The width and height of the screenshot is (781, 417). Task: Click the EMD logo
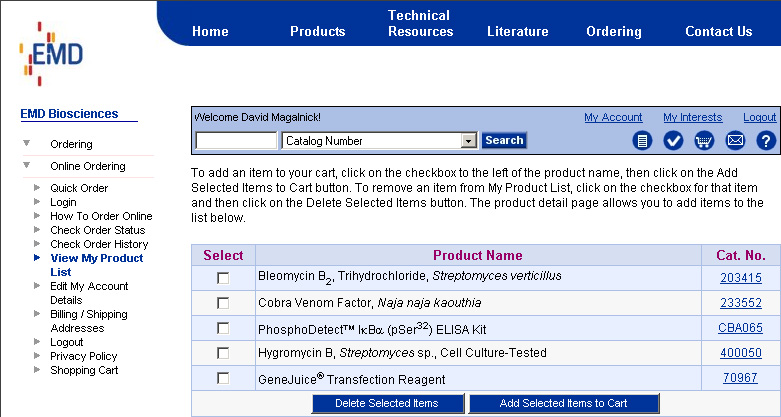pyautogui.click(x=51, y=53)
